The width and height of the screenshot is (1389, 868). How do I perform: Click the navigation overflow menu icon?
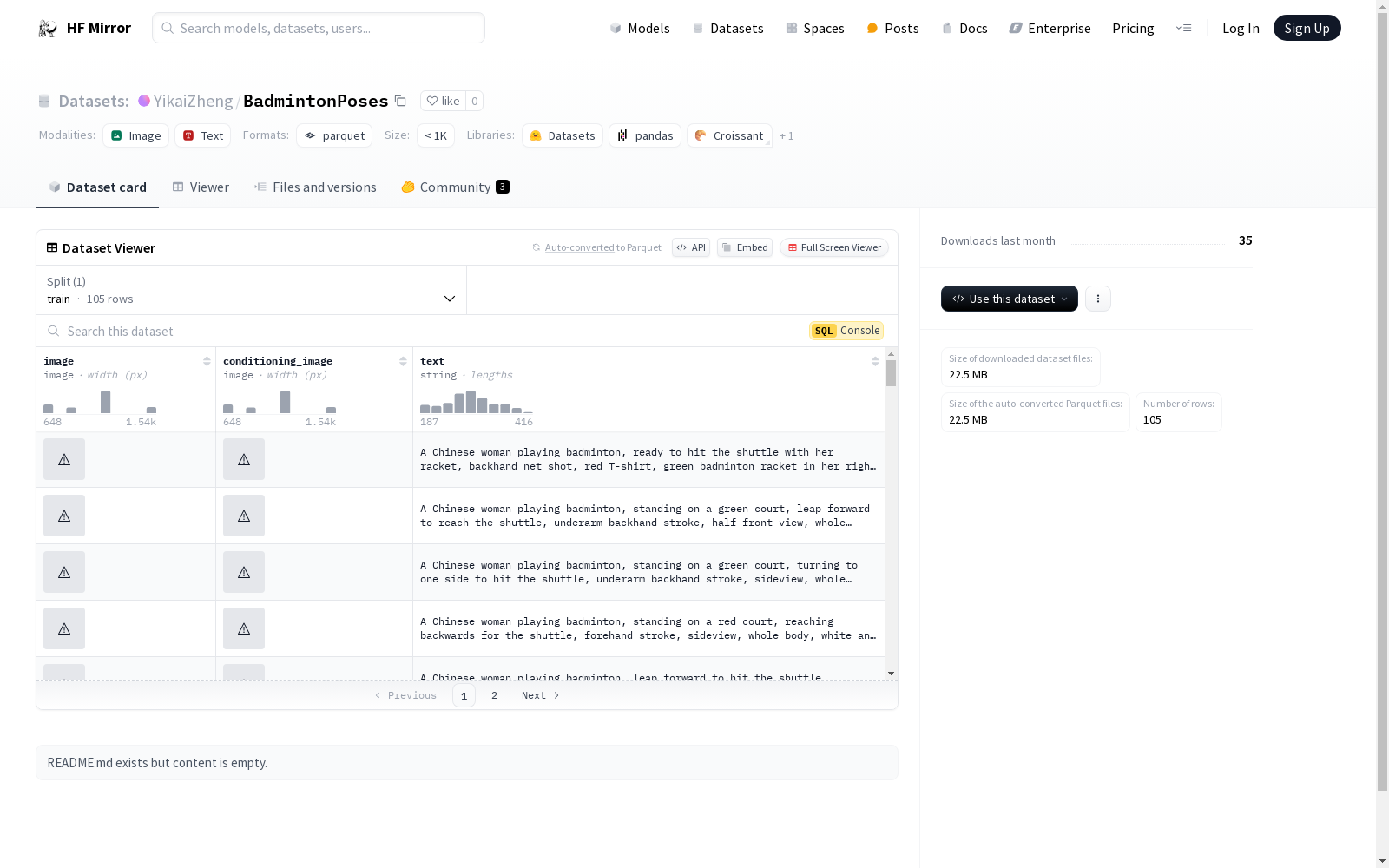pyautogui.click(x=1183, y=28)
